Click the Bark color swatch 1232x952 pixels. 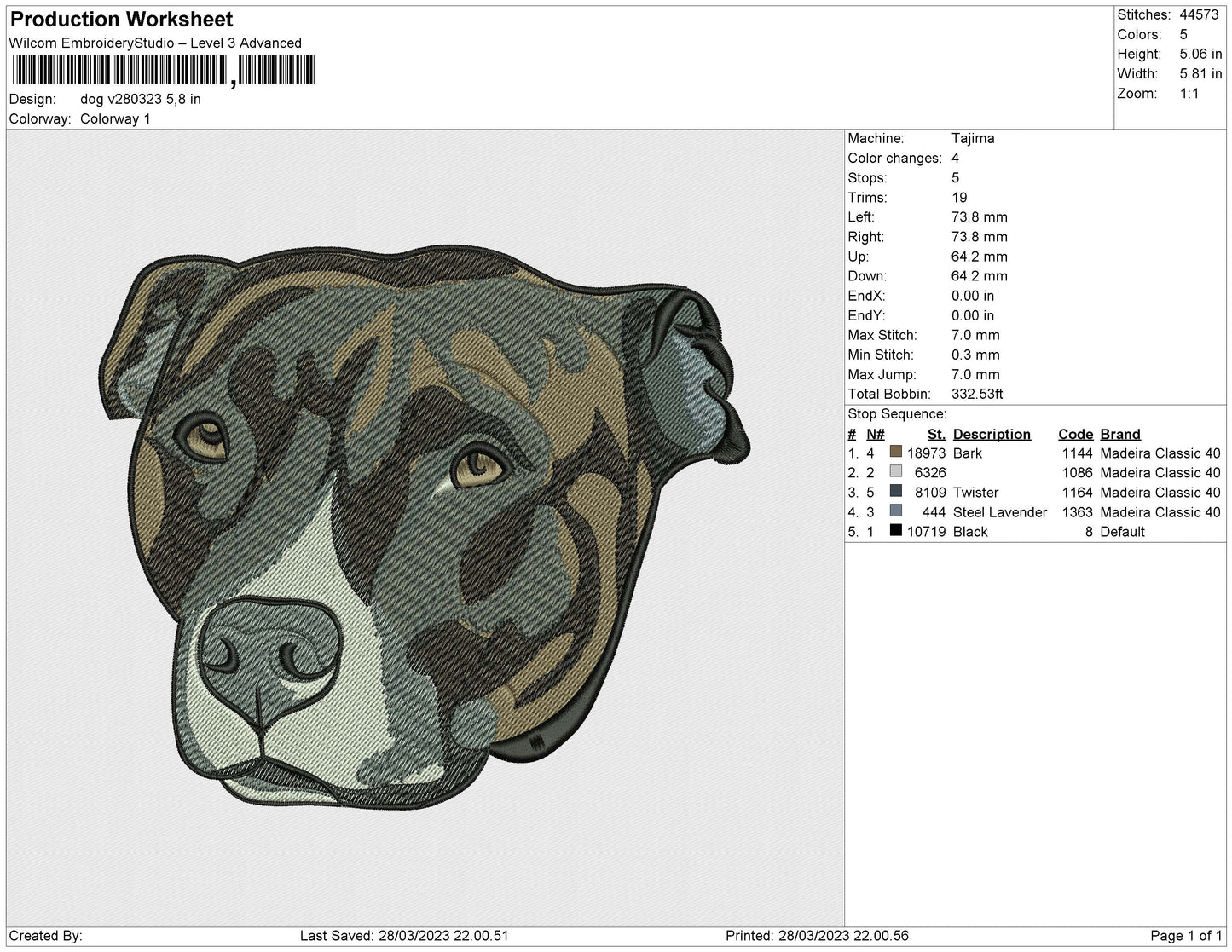point(895,453)
